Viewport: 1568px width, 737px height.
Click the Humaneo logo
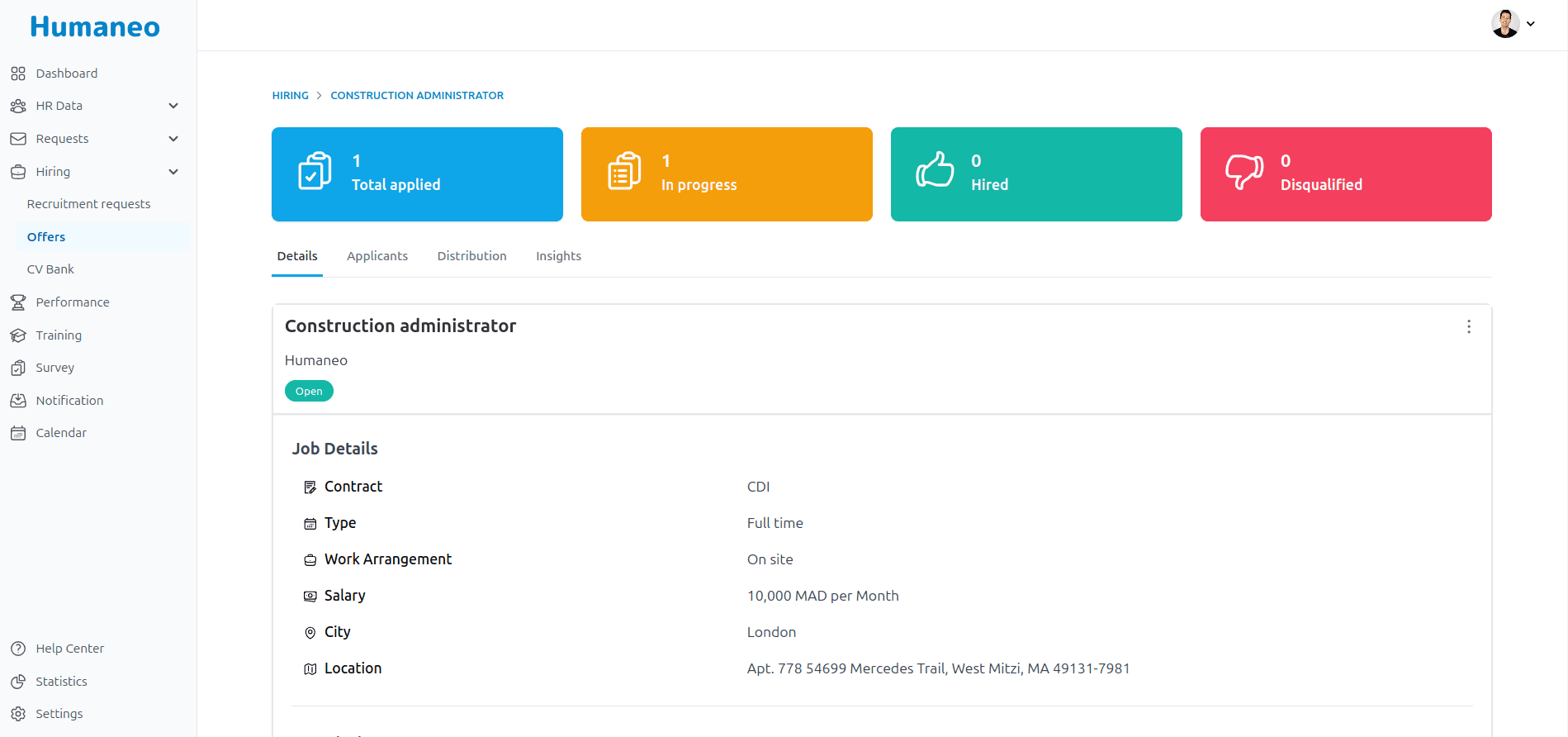tap(95, 27)
